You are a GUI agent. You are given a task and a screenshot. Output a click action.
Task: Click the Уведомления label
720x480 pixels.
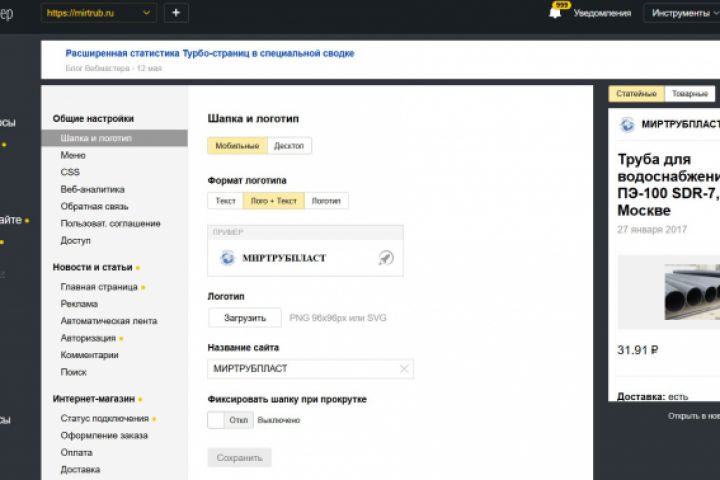602,13
